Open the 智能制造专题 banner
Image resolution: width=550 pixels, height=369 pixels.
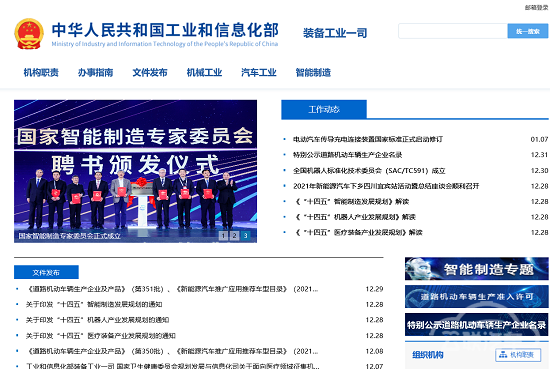476,269
